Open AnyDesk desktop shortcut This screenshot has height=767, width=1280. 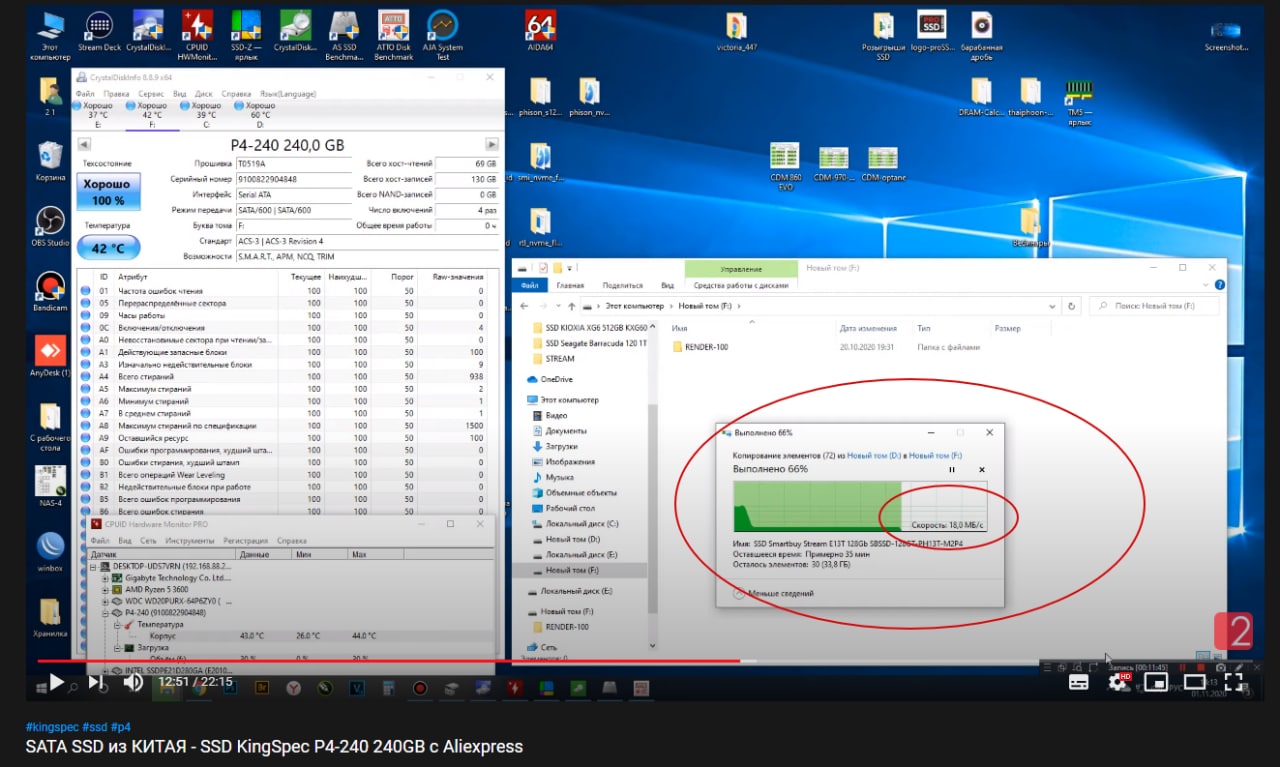click(50, 357)
